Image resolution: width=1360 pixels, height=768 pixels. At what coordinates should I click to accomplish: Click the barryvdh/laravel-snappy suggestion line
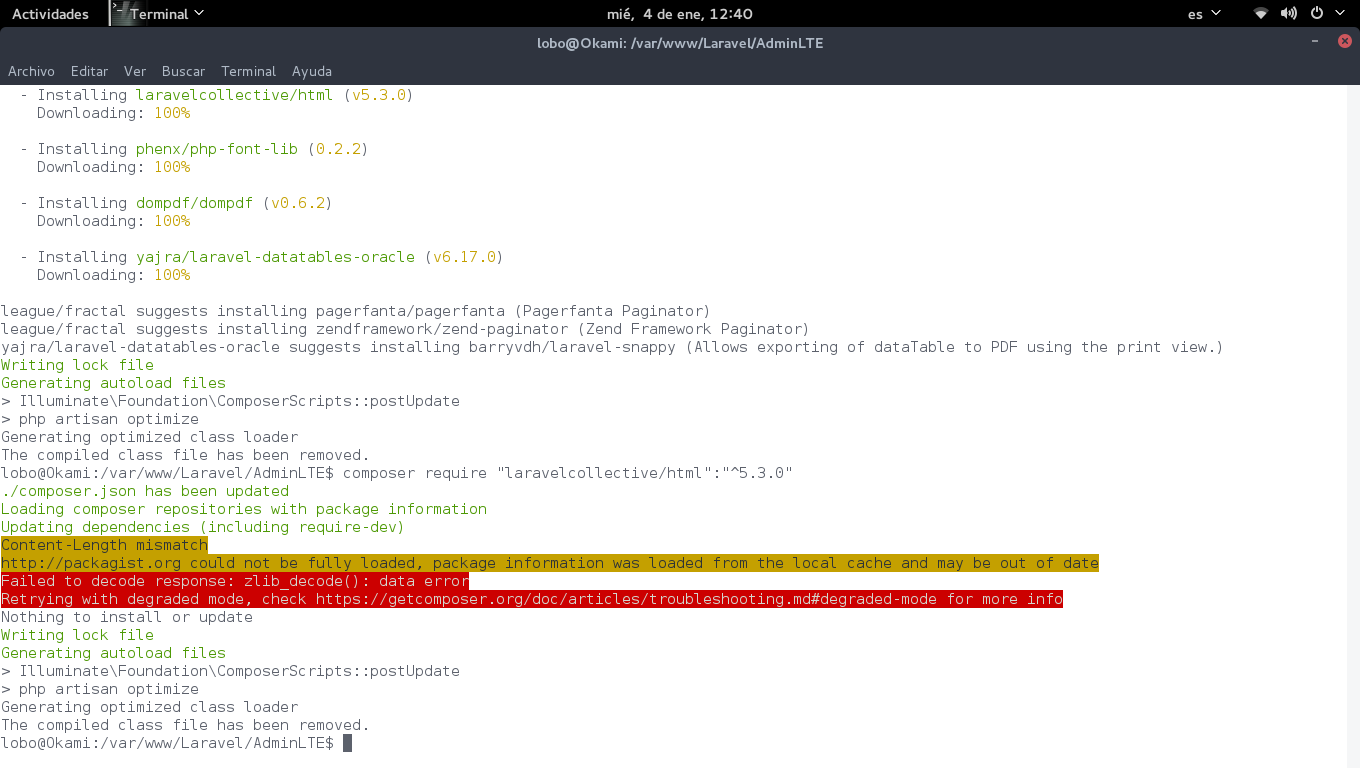point(612,347)
